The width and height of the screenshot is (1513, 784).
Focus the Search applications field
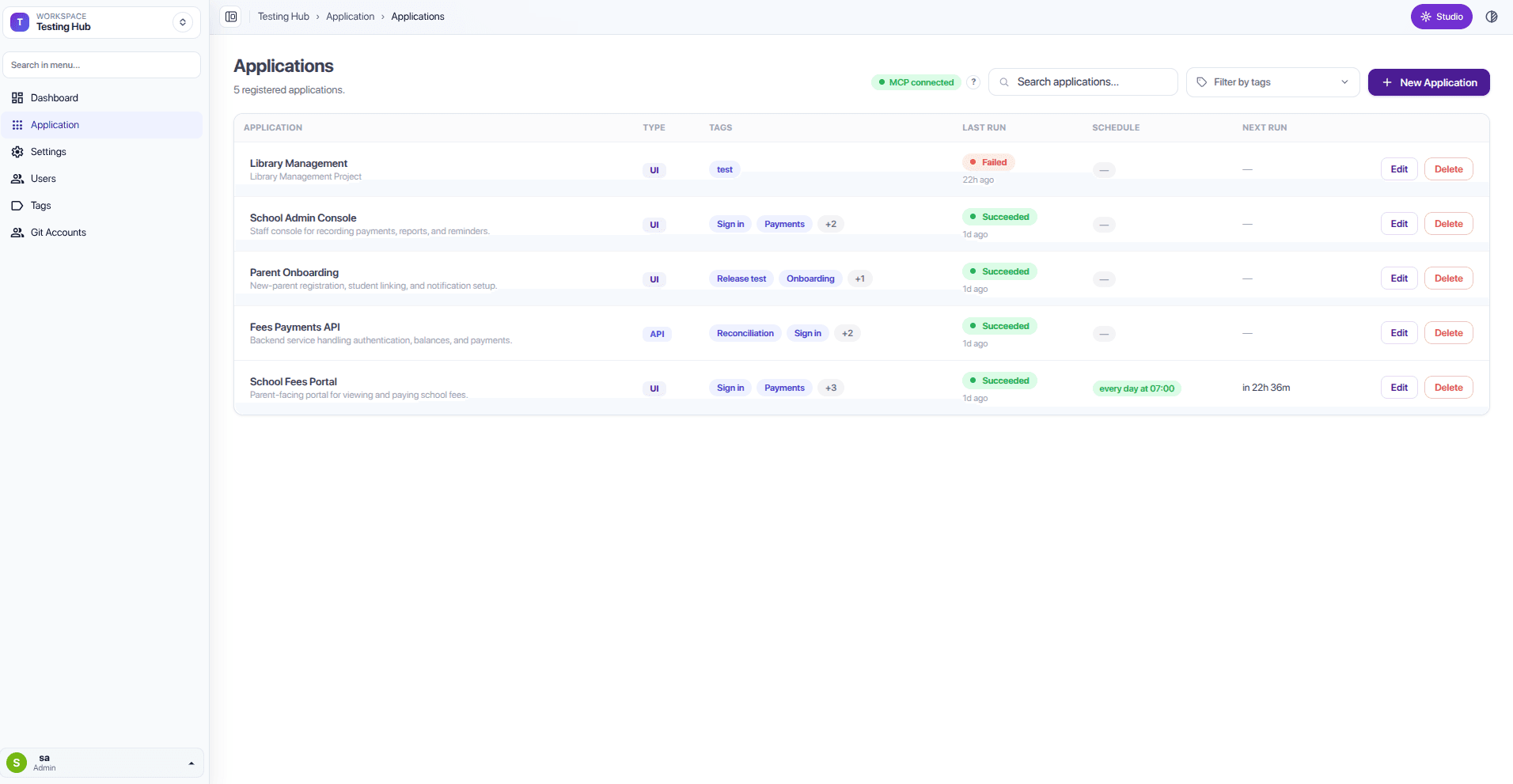(x=1083, y=82)
